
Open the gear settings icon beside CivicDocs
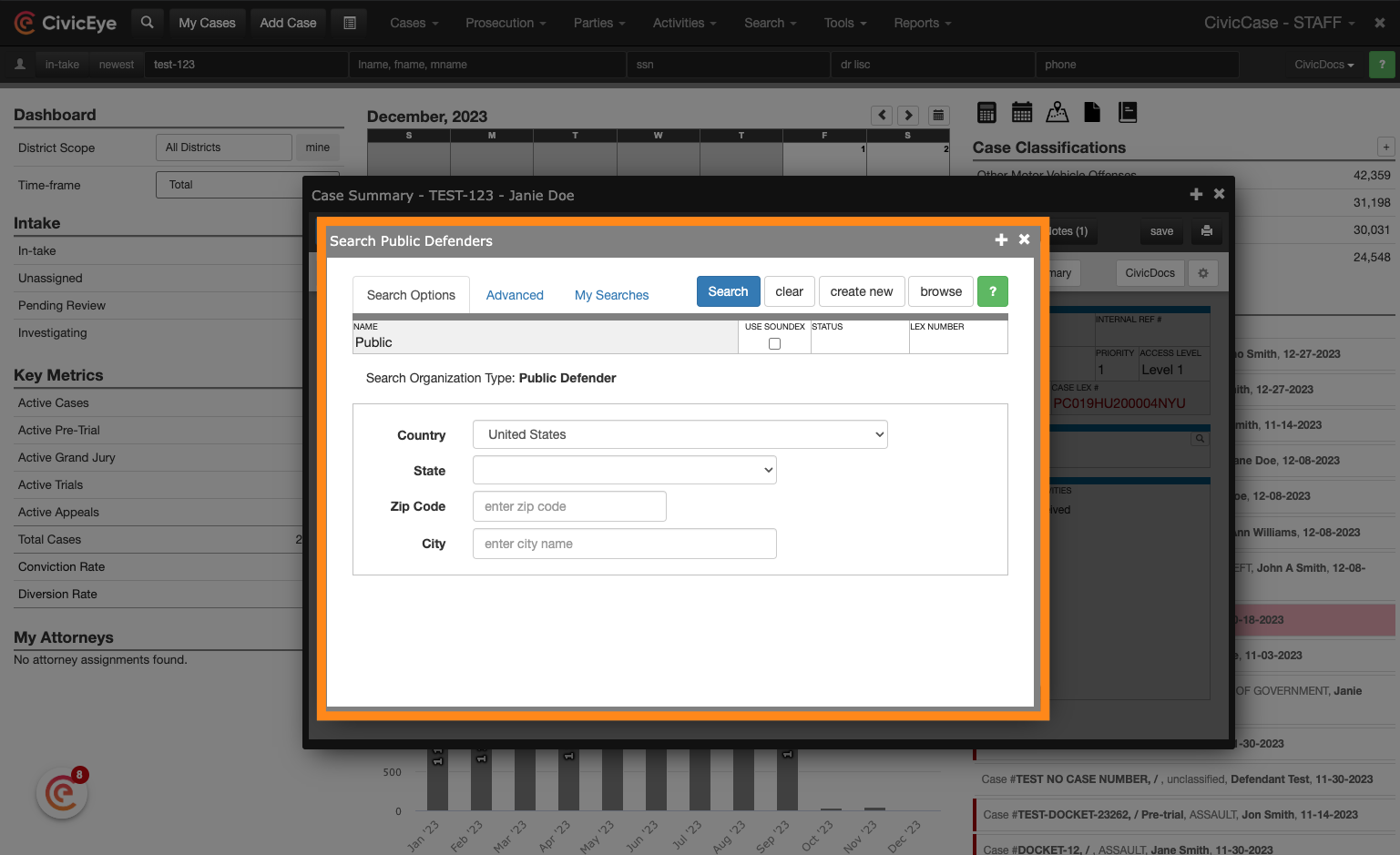click(x=1203, y=273)
